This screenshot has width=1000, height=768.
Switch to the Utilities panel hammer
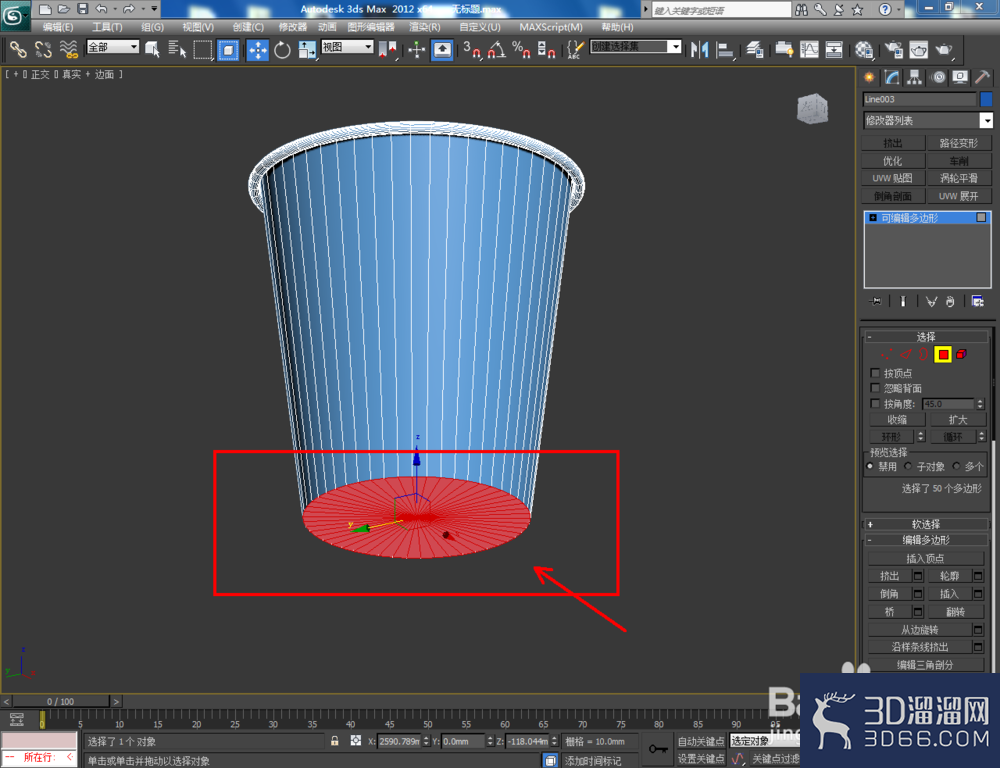[983, 77]
